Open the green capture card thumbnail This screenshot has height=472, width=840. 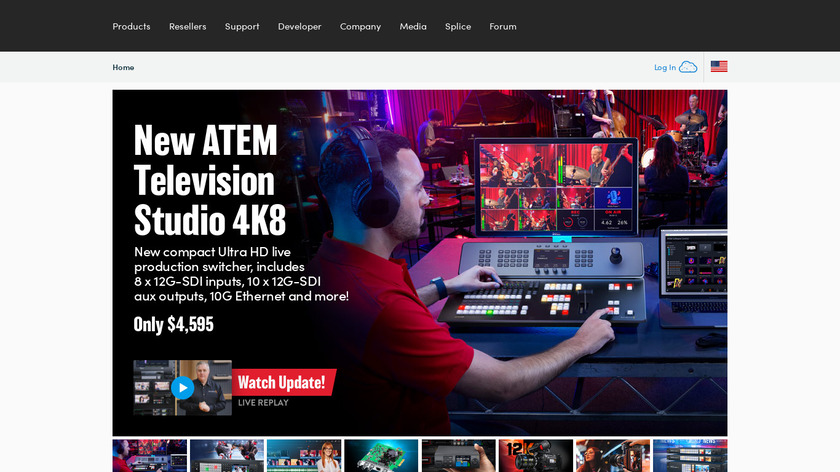click(x=381, y=455)
